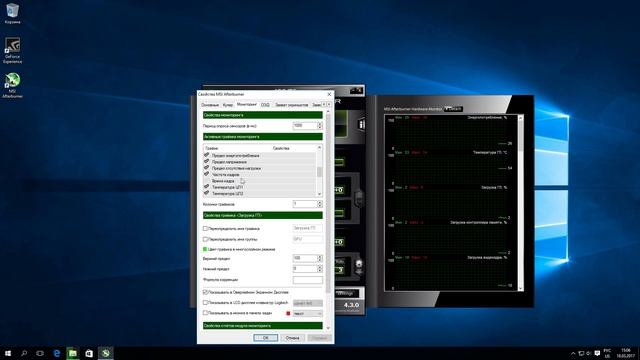Click the settings dialog vertical scrollbar
The image size is (640, 360).
328,220
